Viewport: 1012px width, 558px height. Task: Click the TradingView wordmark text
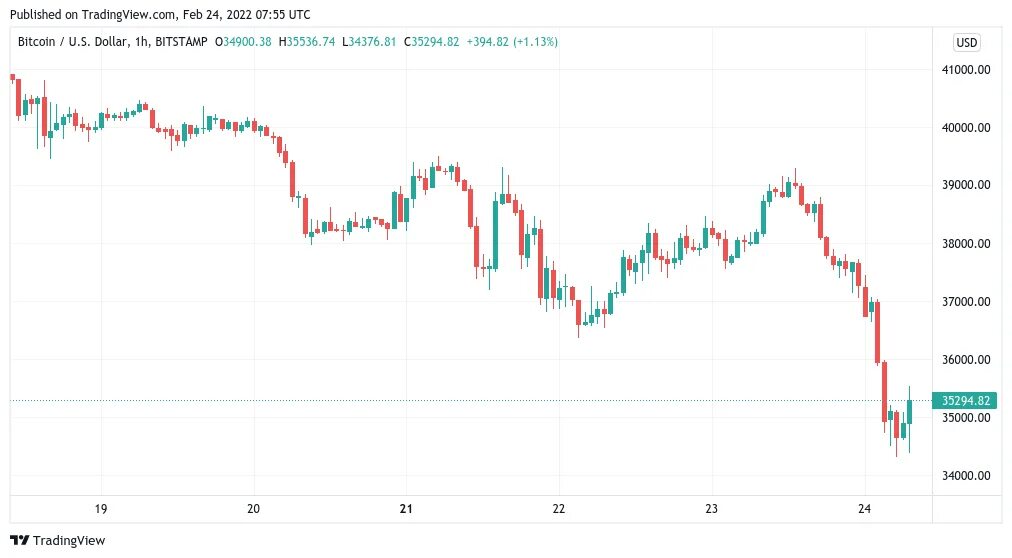click(x=69, y=541)
